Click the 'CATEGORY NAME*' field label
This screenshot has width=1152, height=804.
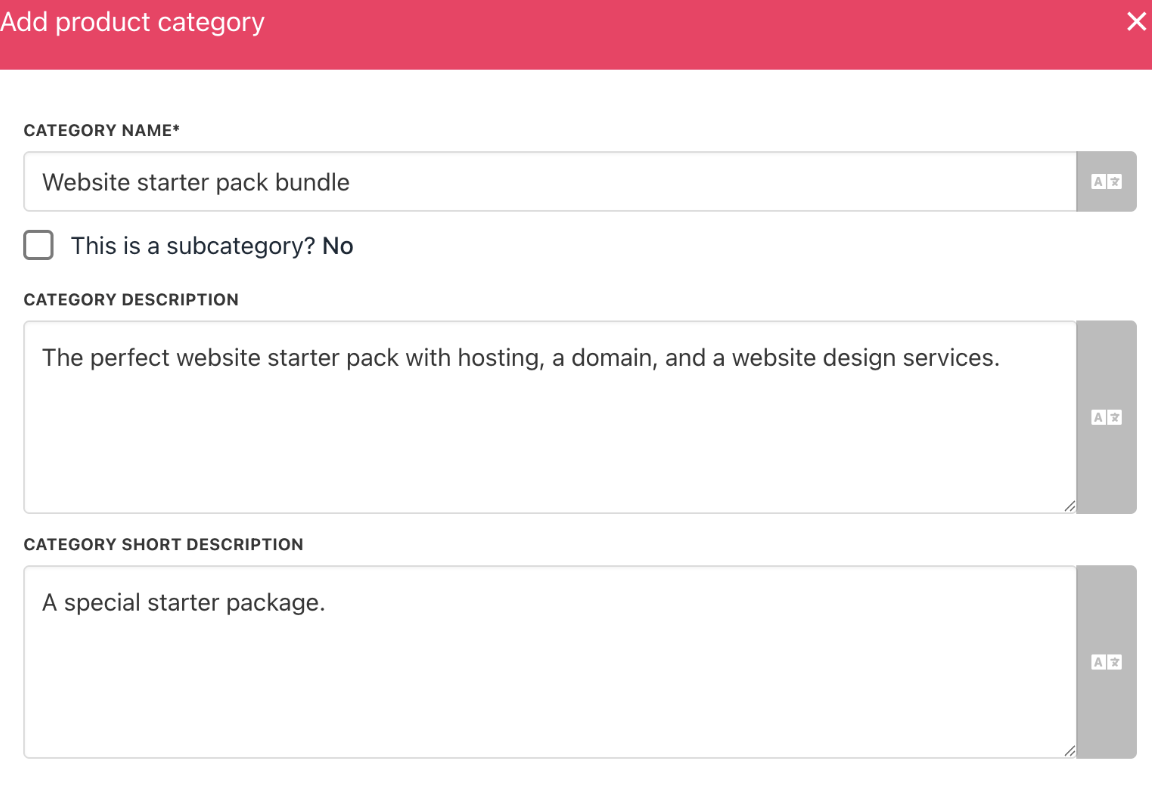pyautogui.click(x=101, y=131)
